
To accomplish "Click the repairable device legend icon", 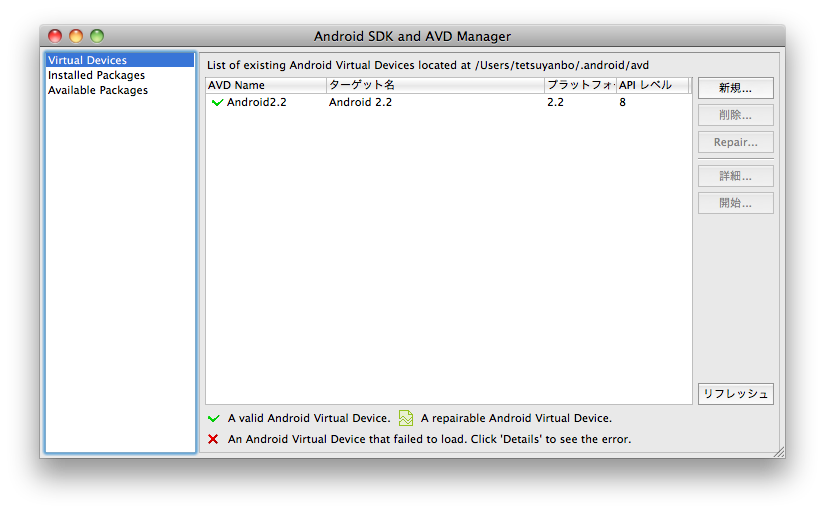I will [406, 418].
